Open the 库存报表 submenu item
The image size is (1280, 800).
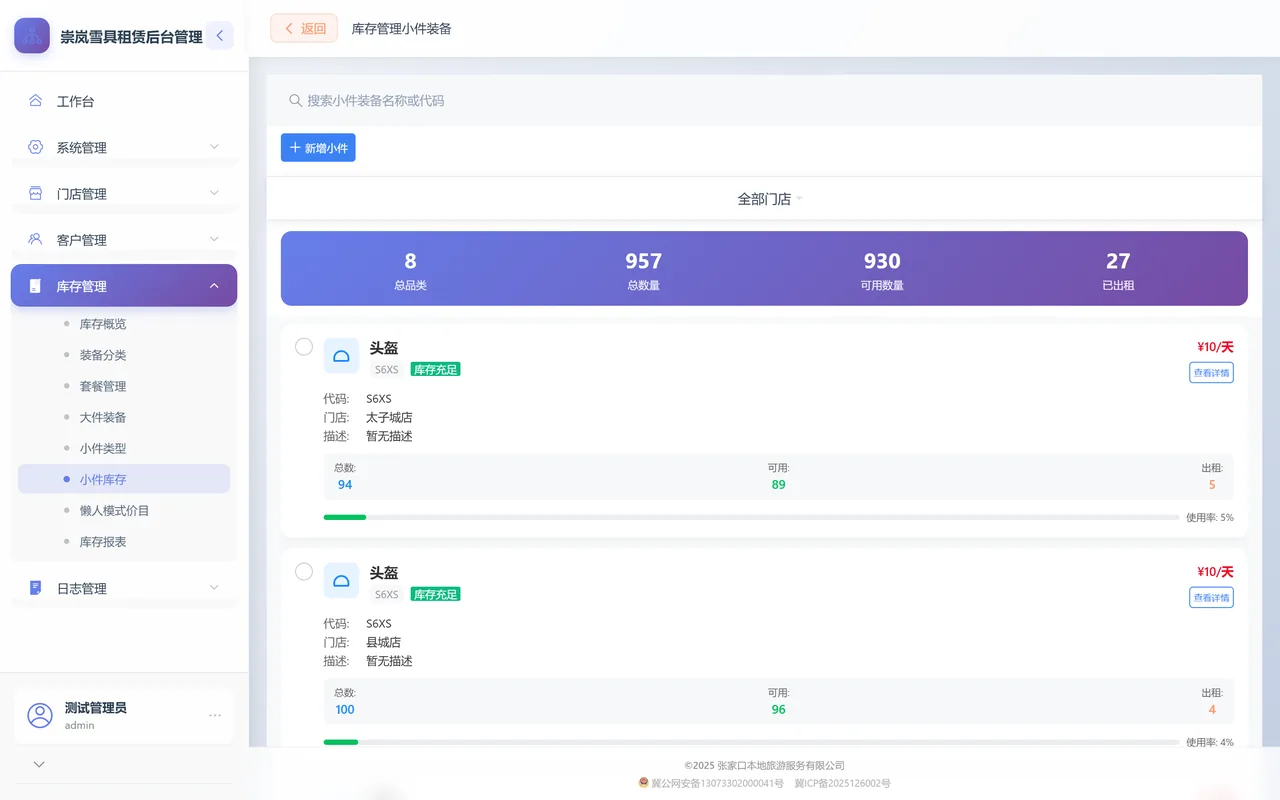pyautogui.click(x=124, y=541)
